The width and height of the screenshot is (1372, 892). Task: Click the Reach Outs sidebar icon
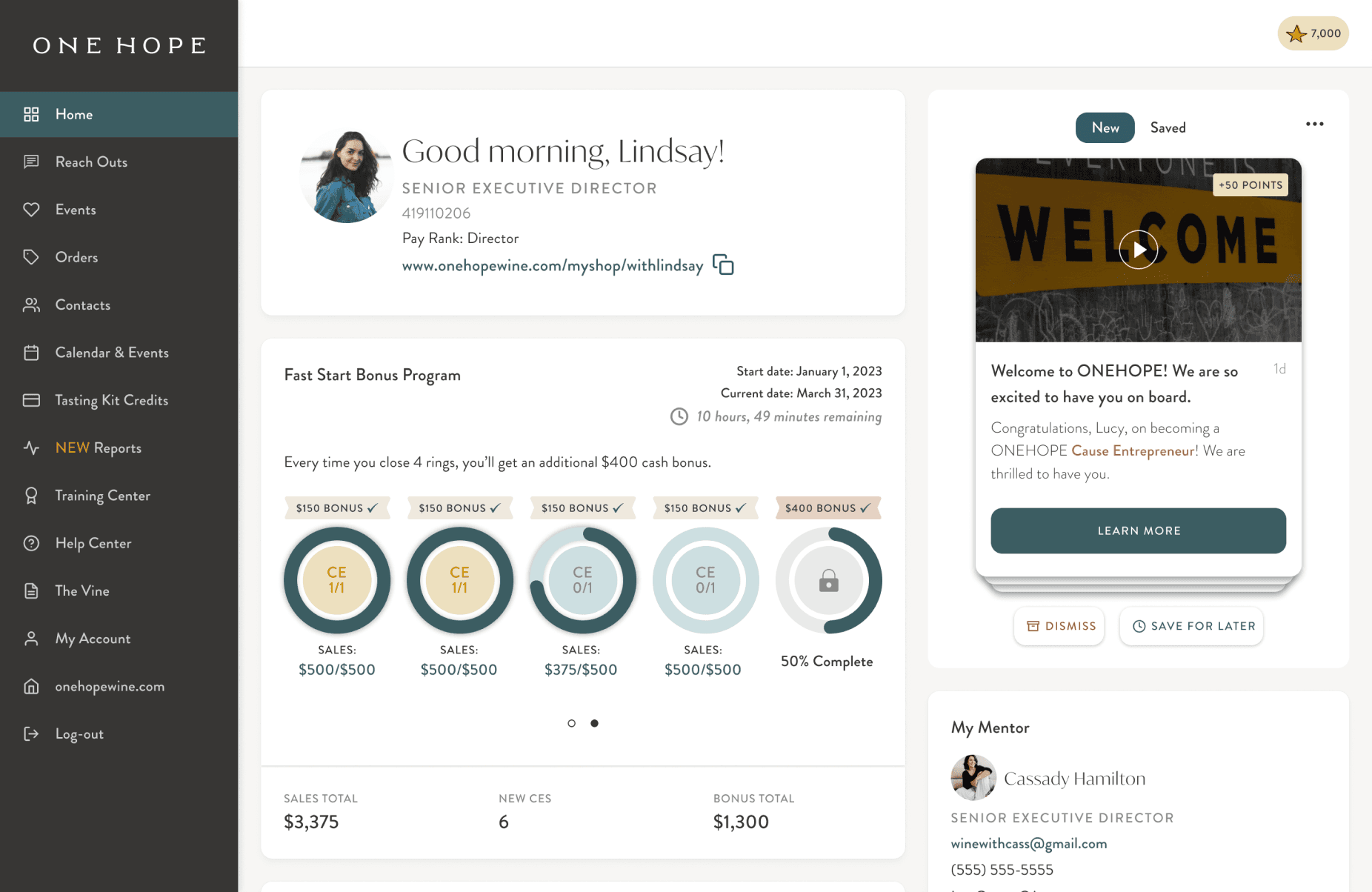pyautogui.click(x=31, y=162)
